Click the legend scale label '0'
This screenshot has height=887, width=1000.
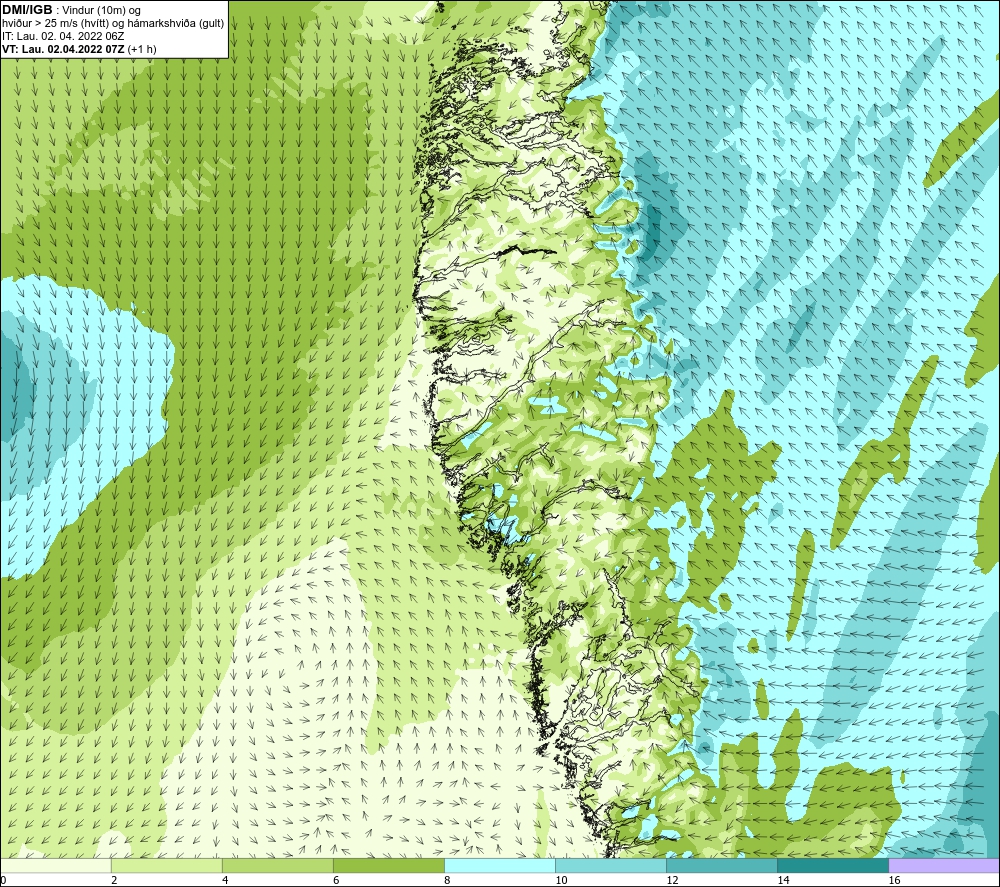coord(4,880)
